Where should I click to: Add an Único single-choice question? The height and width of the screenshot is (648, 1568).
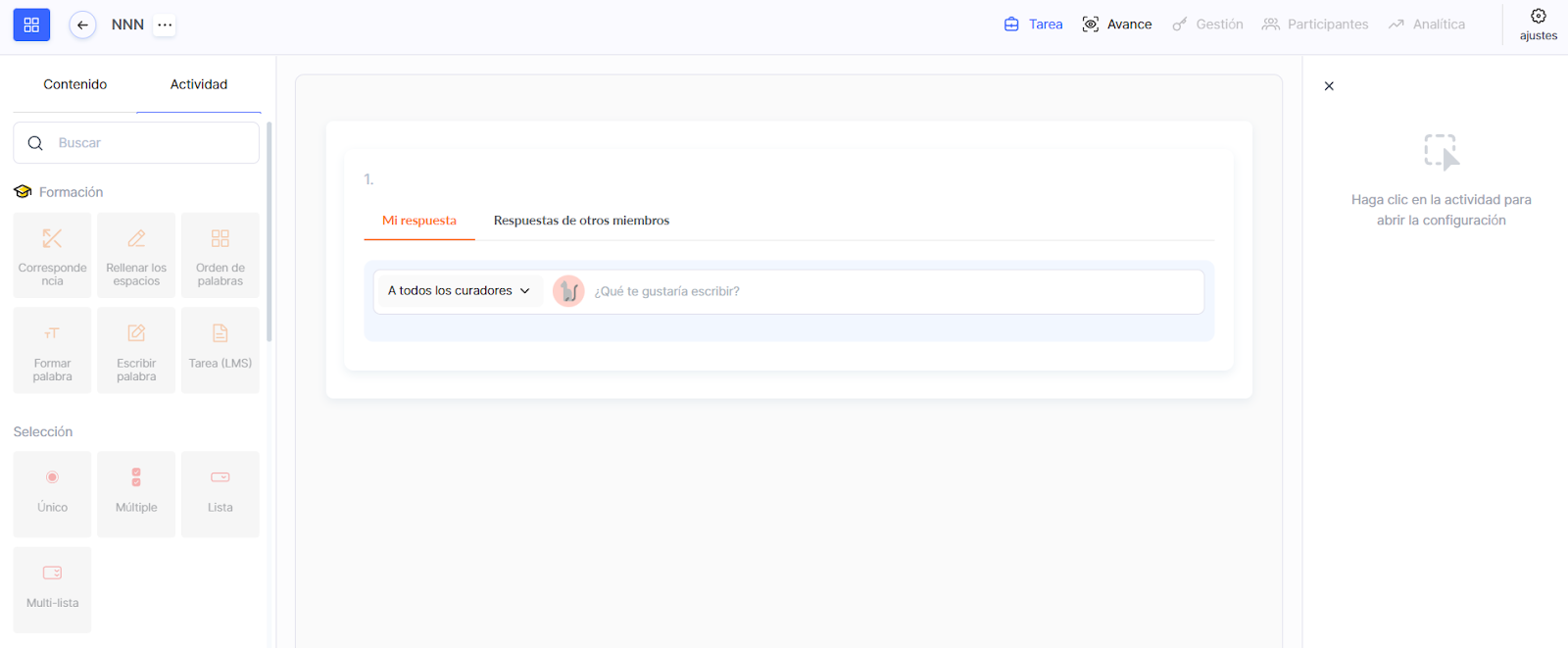tap(52, 493)
